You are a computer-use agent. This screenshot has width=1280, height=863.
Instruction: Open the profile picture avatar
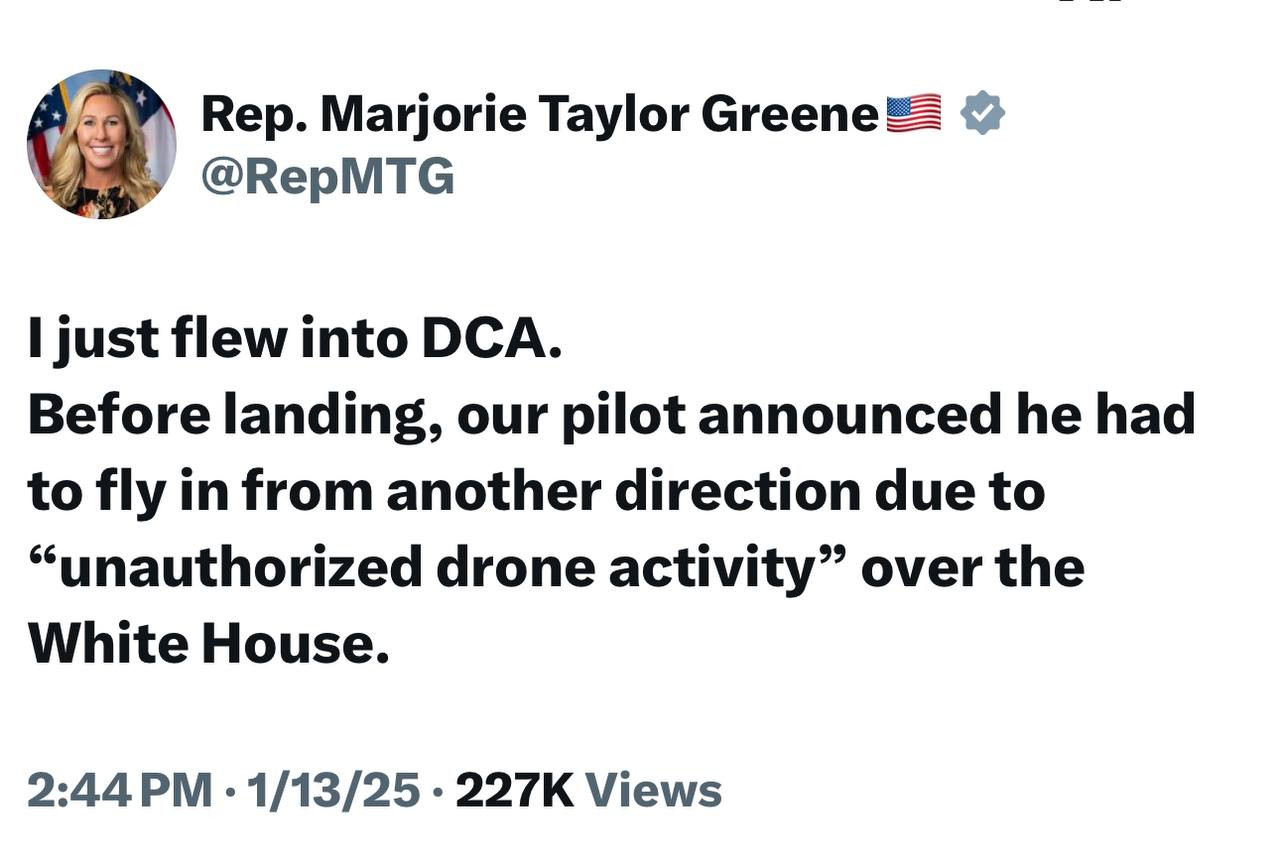pos(101,144)
